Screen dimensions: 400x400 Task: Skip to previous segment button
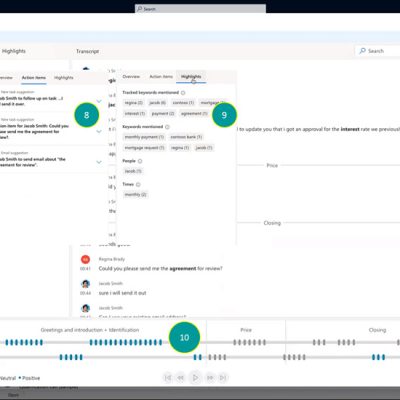click(168, 378)
